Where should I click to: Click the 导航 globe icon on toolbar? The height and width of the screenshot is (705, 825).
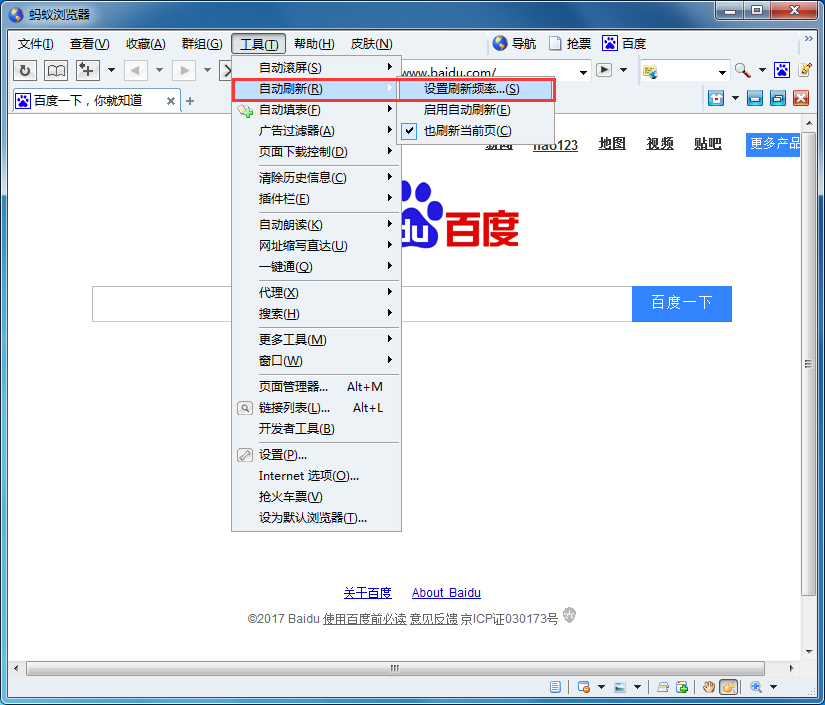coord(500,43)
